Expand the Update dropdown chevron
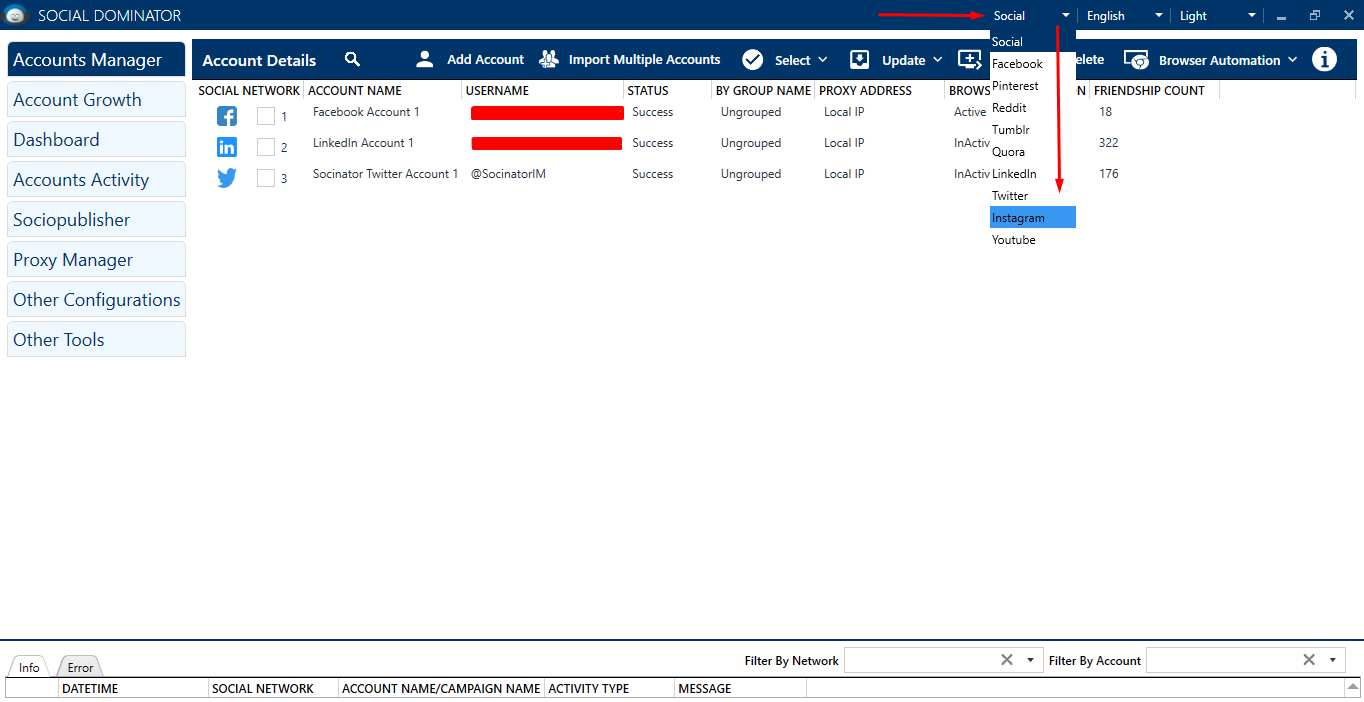Image resolution: width=1364 pixels, height=702 pixels. [938, 60]
